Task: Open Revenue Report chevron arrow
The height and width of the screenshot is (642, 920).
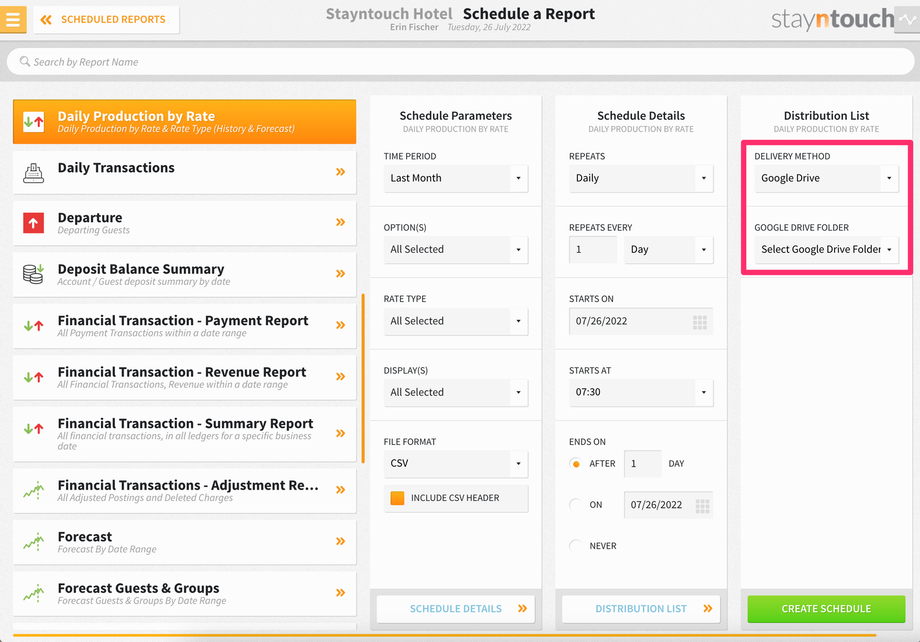Action: [340, 377]
